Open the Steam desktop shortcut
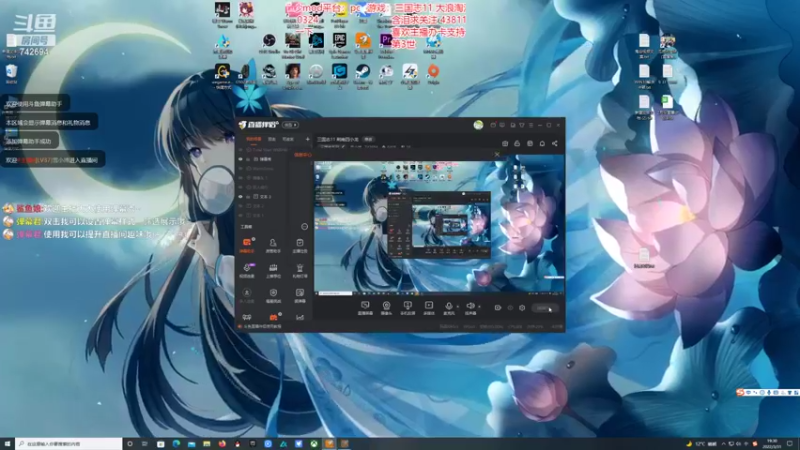 pos(363,74)
